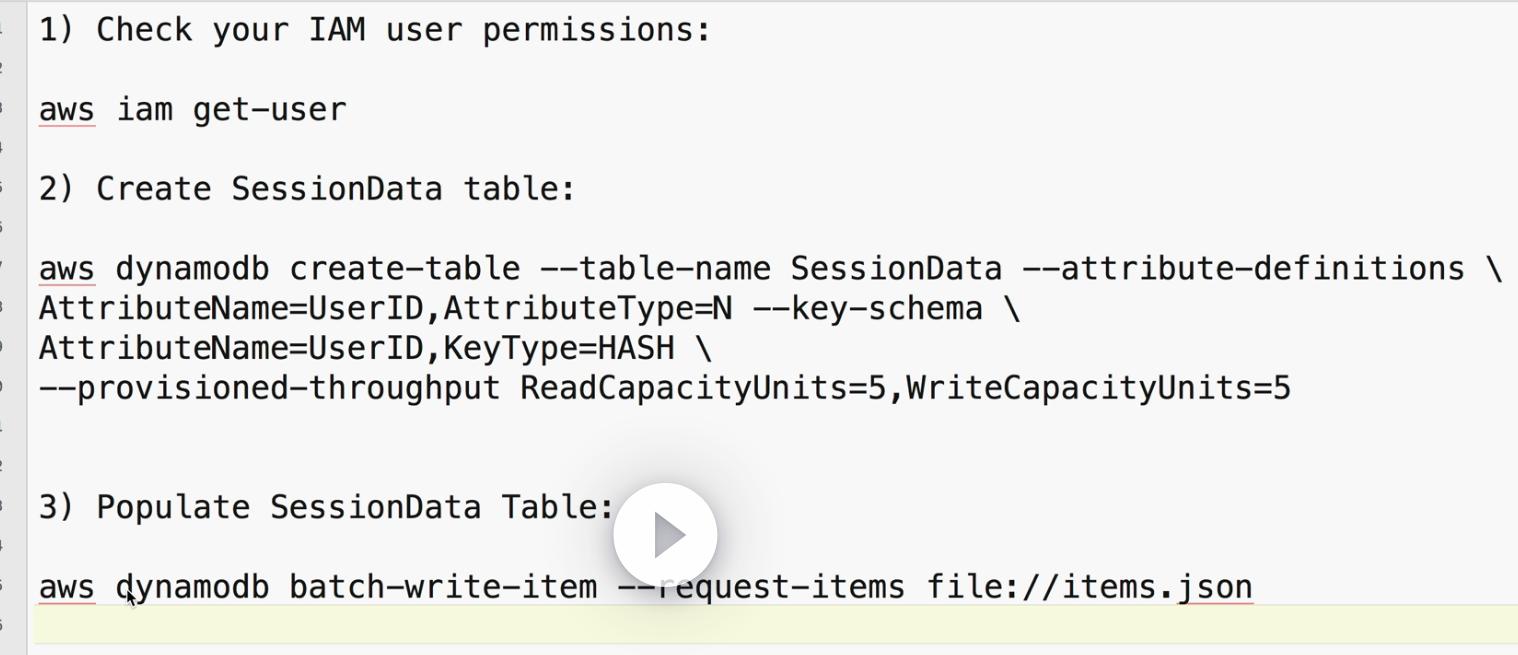1518x655 pixels.
Task: Select the "3) Populate SessionData Table:" heading
Action: pyautogui.click(x=326, y=507)
